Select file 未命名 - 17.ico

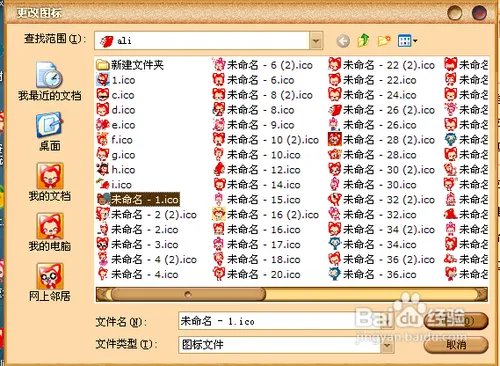(x=257, y=244)
